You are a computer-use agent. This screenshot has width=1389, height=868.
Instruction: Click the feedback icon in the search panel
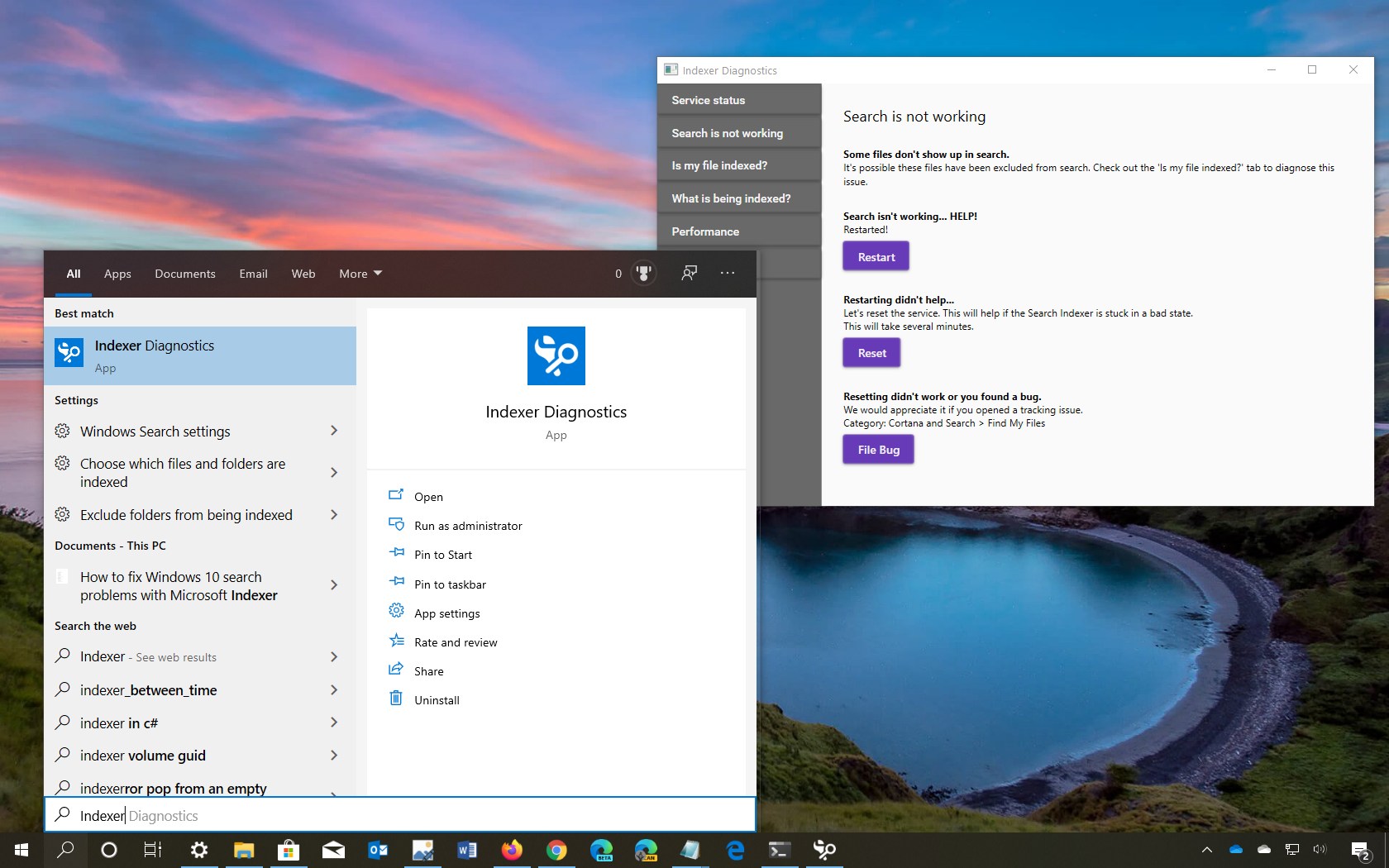tap(689, 273)
